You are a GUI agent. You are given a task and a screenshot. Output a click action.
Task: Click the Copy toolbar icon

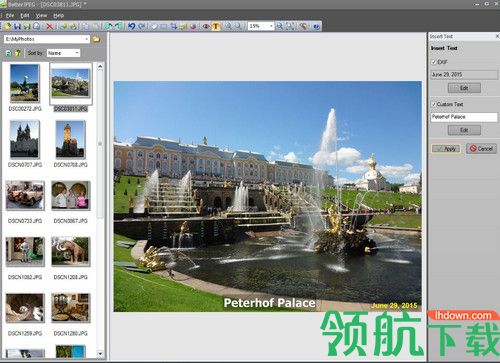pyautogui.click(x=86, y=26)
